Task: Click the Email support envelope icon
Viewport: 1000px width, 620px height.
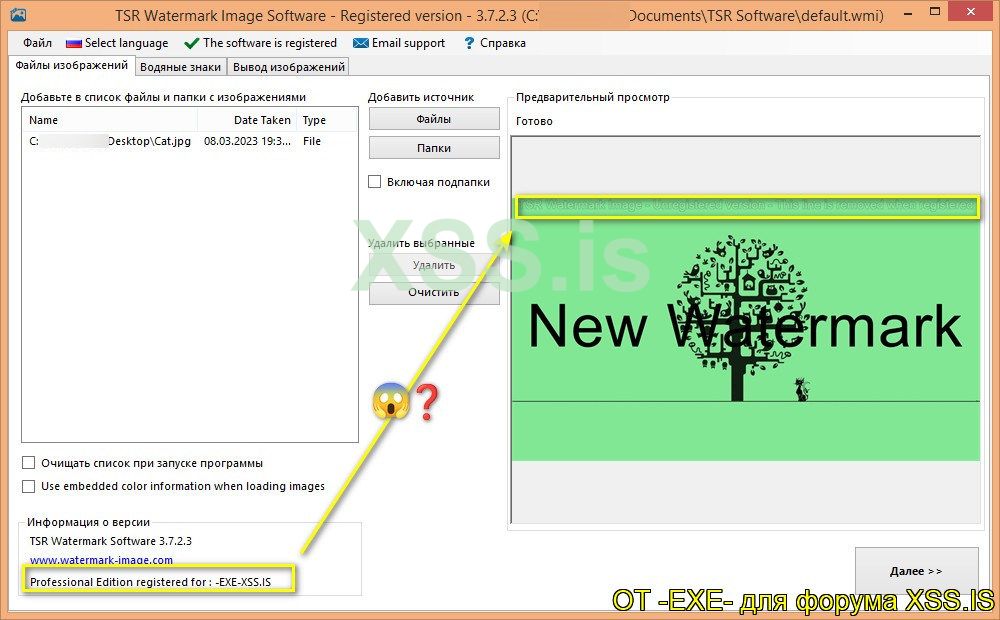Action: pos(360,43)
